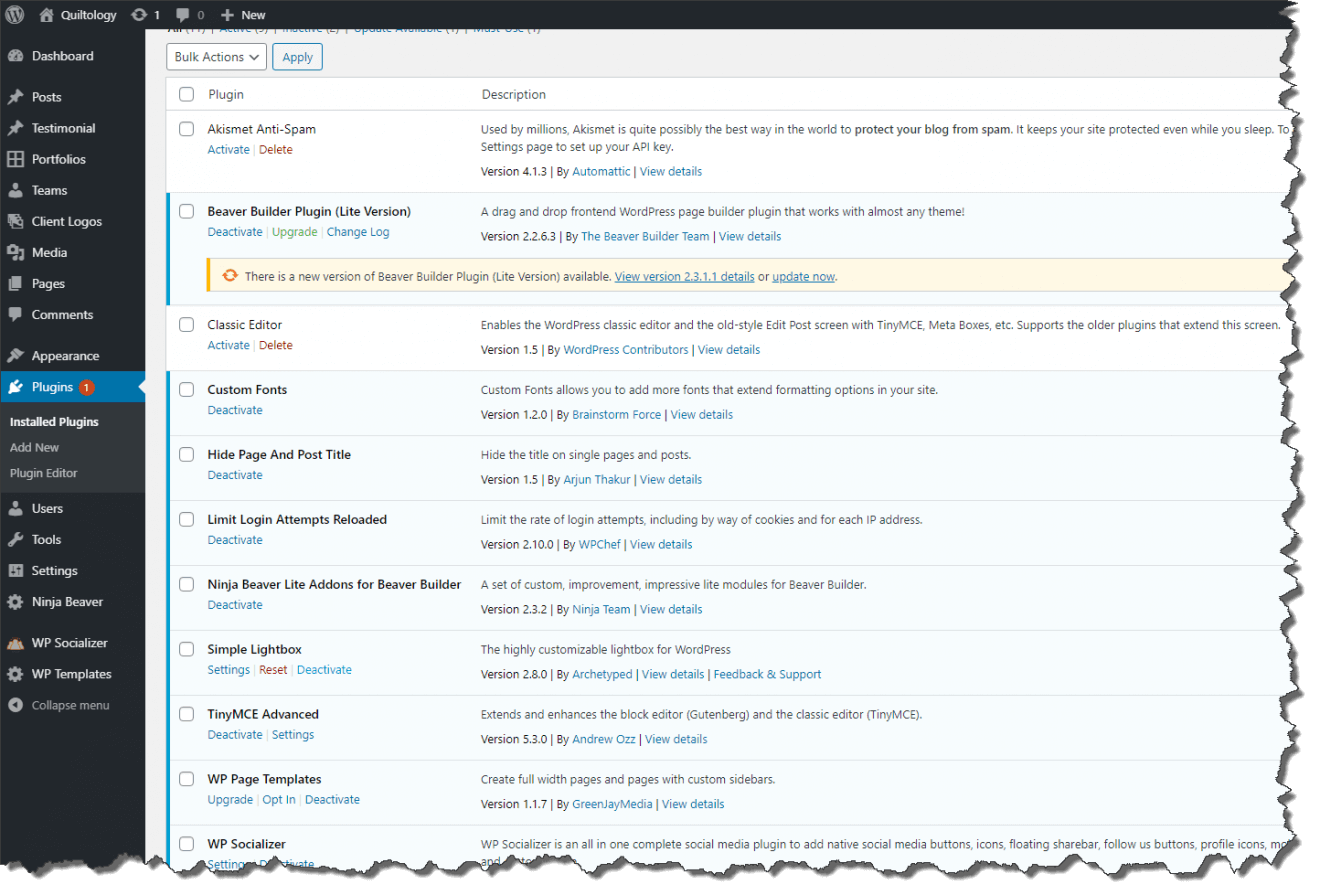
Task: Open the Brainstorm Force author link
Action: pos(617,414)
